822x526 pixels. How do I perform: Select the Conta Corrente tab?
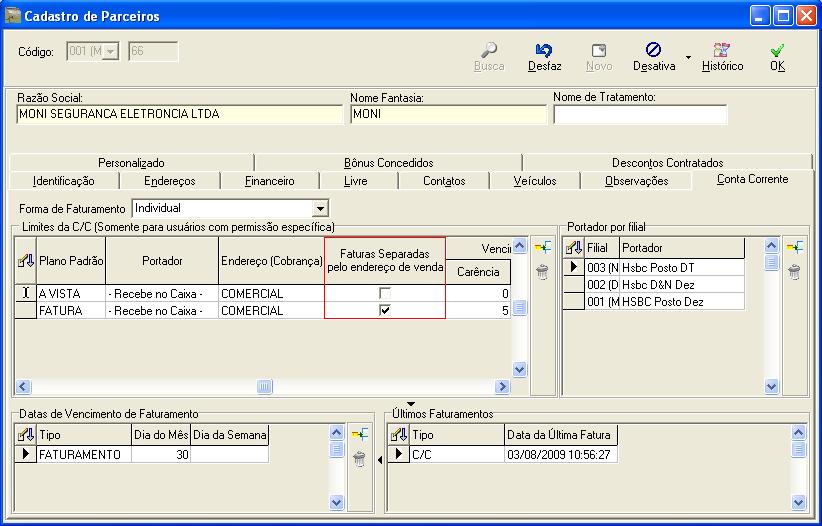pyautogui.click(x=752, y=179)
